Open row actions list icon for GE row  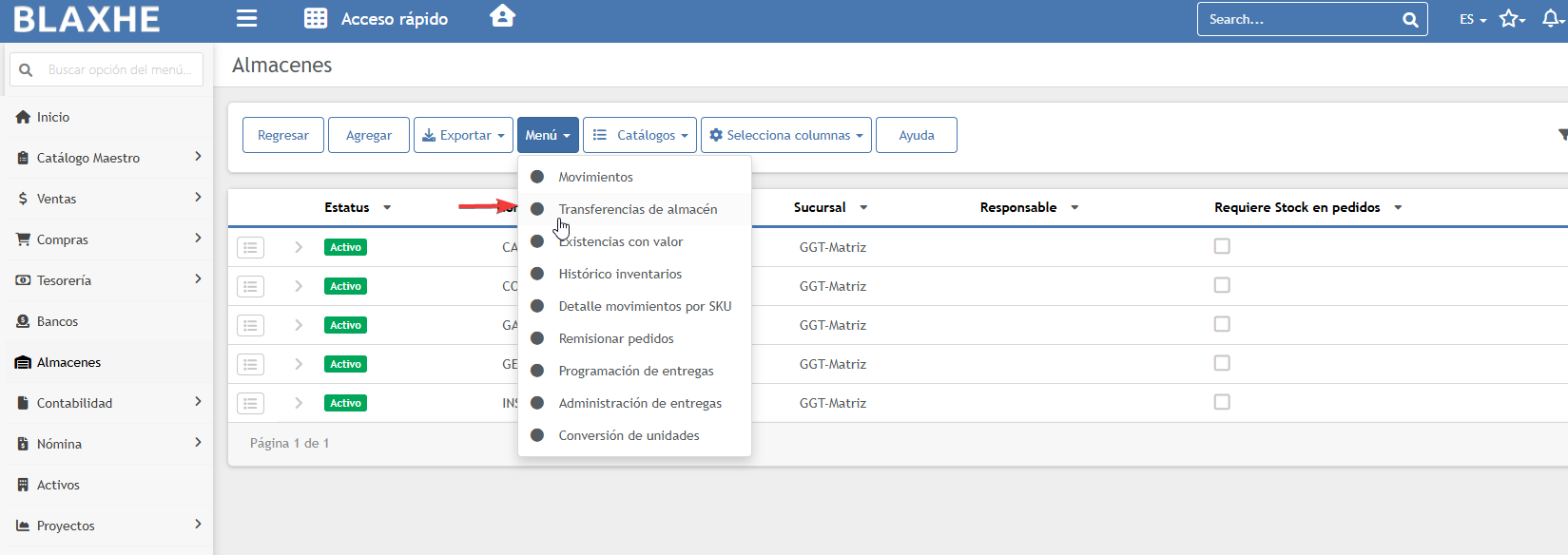point(250,364)
